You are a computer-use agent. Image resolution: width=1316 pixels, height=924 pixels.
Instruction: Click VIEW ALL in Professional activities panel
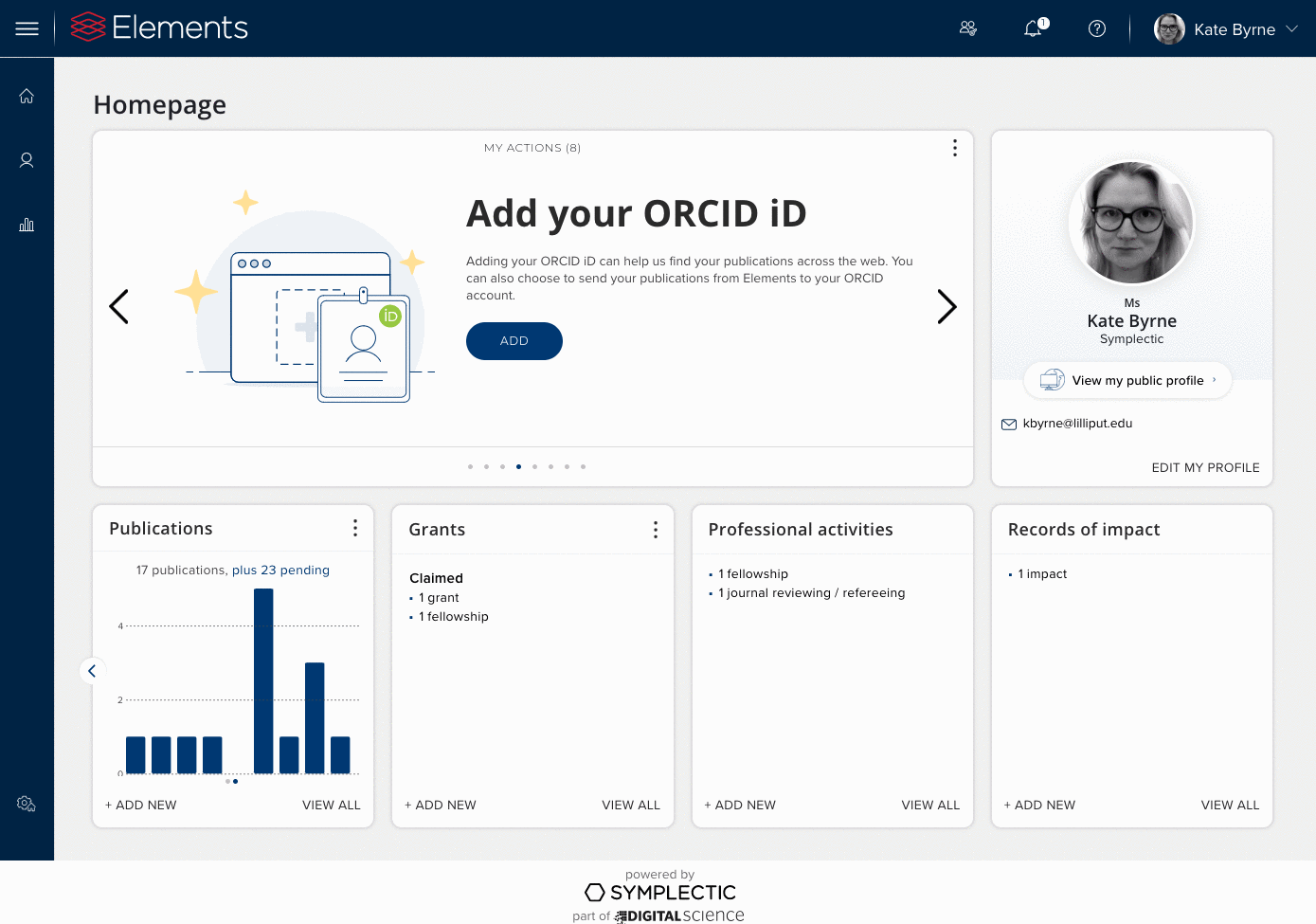[x=929, y=805]
